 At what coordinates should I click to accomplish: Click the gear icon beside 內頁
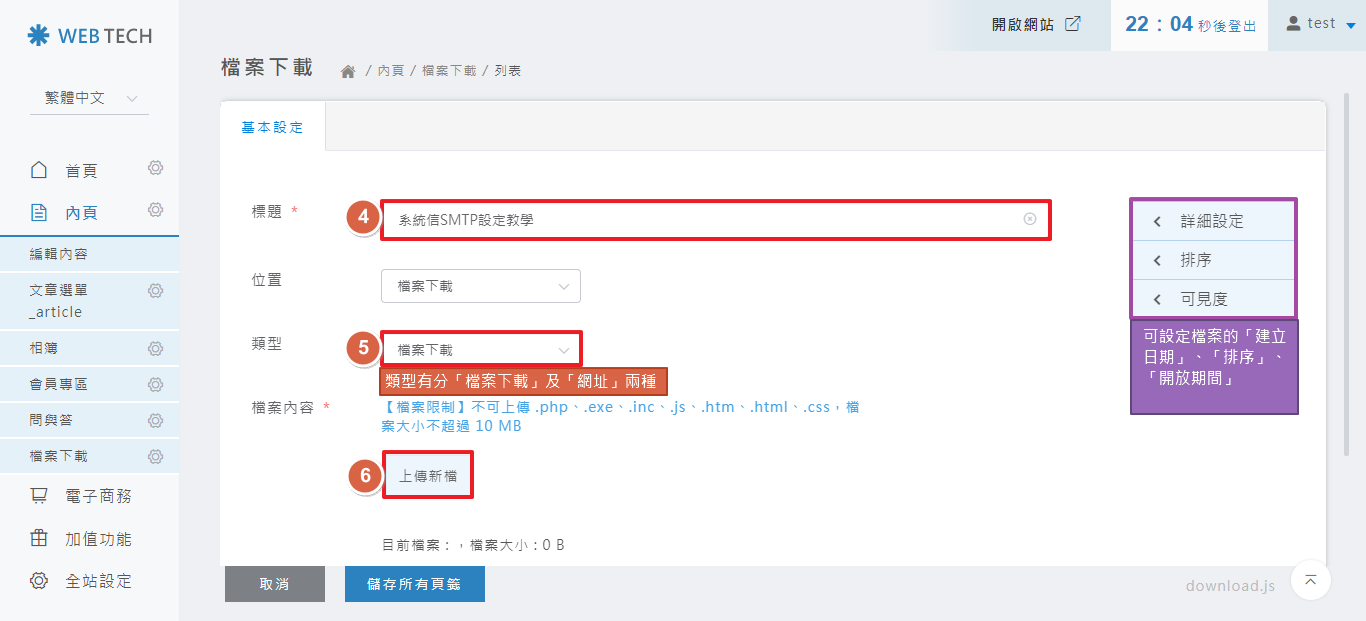[x=155, y=210]
